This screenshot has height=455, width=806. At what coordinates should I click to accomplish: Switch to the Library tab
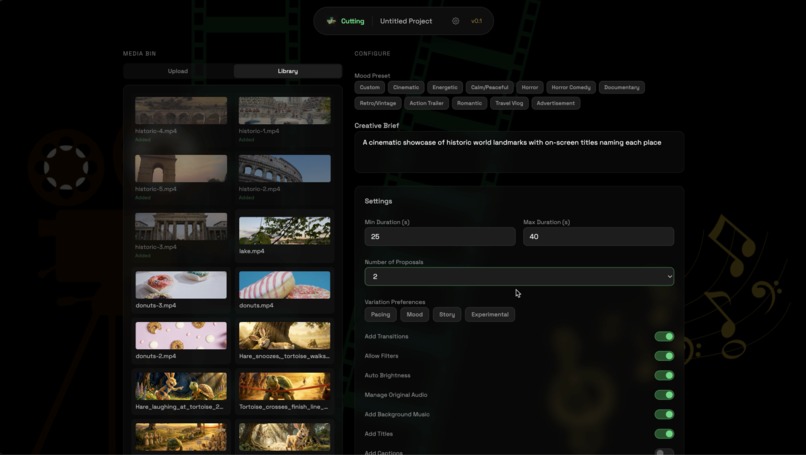[x=288, y=71]
